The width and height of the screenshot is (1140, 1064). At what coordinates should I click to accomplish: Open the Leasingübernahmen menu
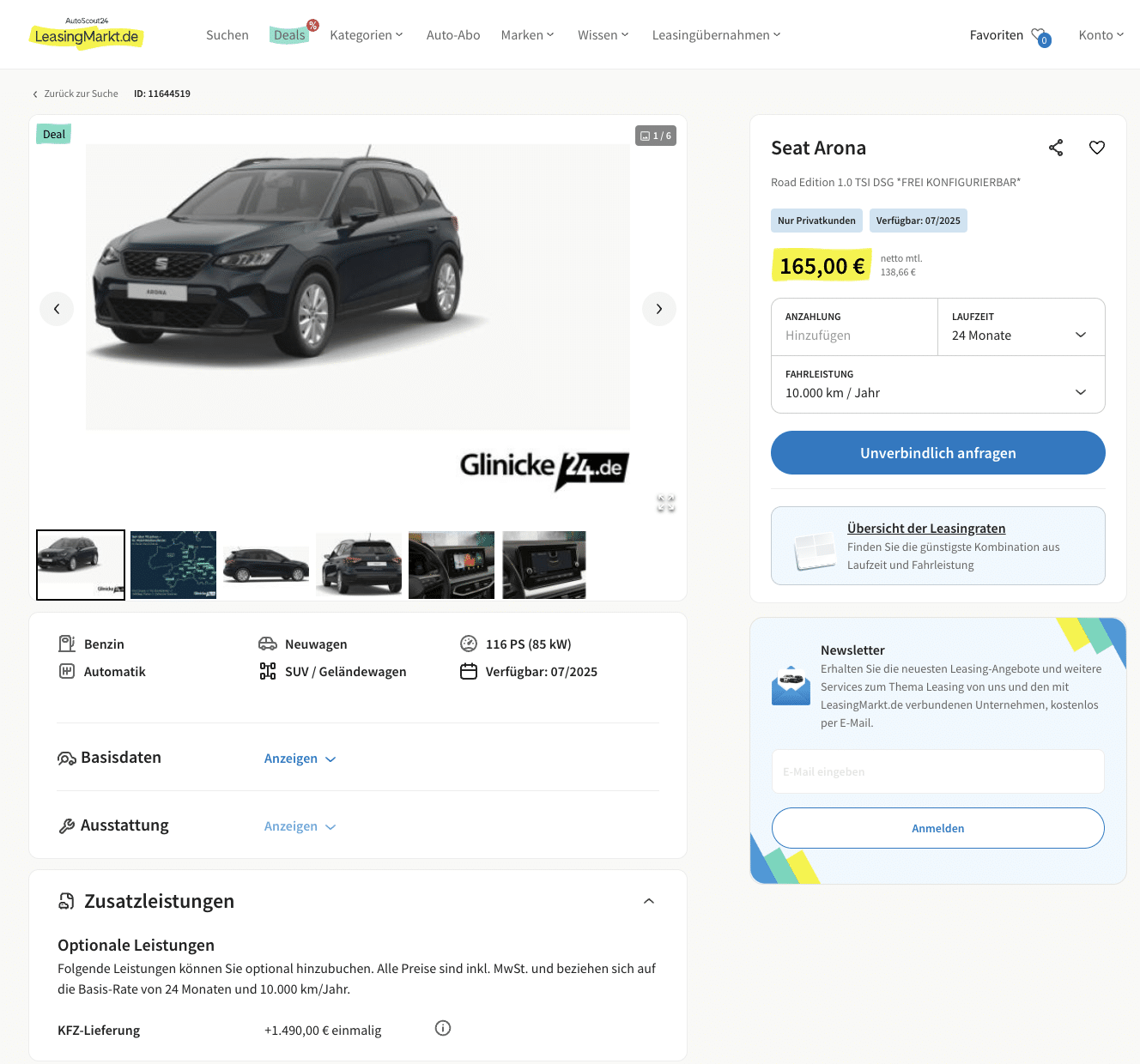coord(717,35)
